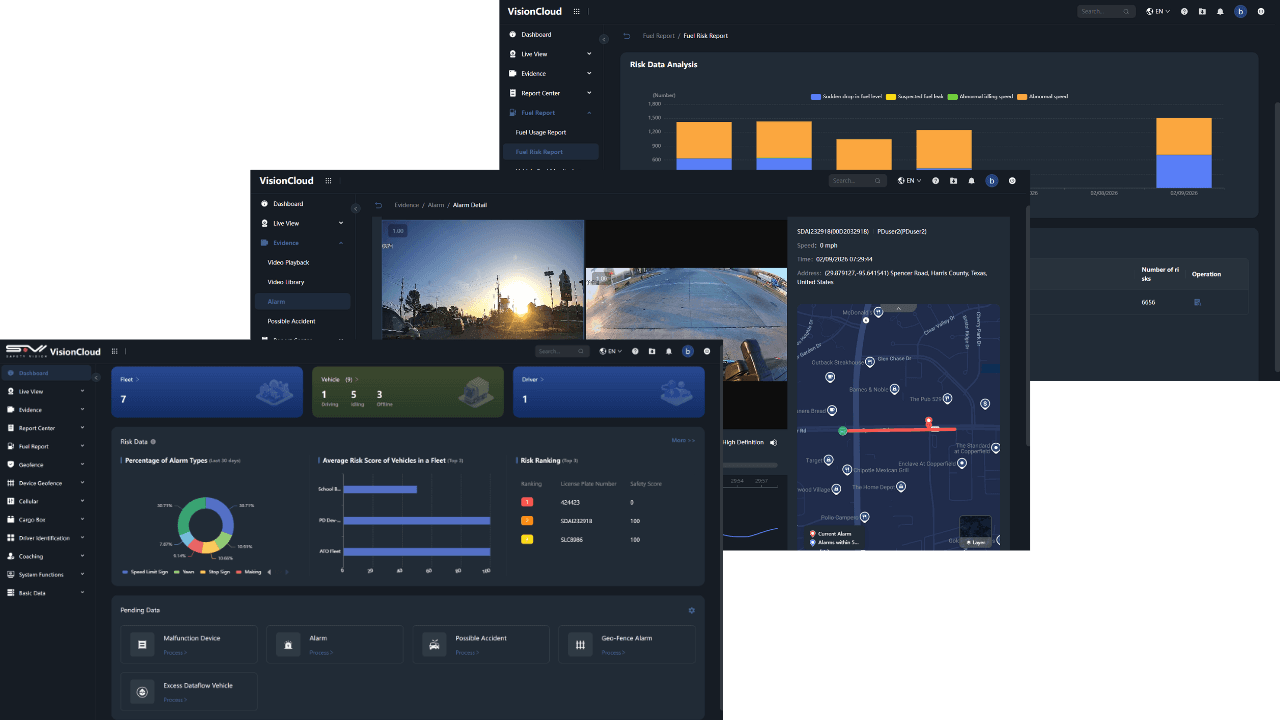This screenshot has height=720, width=1280.
Task: Open the EN language dropdown
Action: [x=610, y=351]
